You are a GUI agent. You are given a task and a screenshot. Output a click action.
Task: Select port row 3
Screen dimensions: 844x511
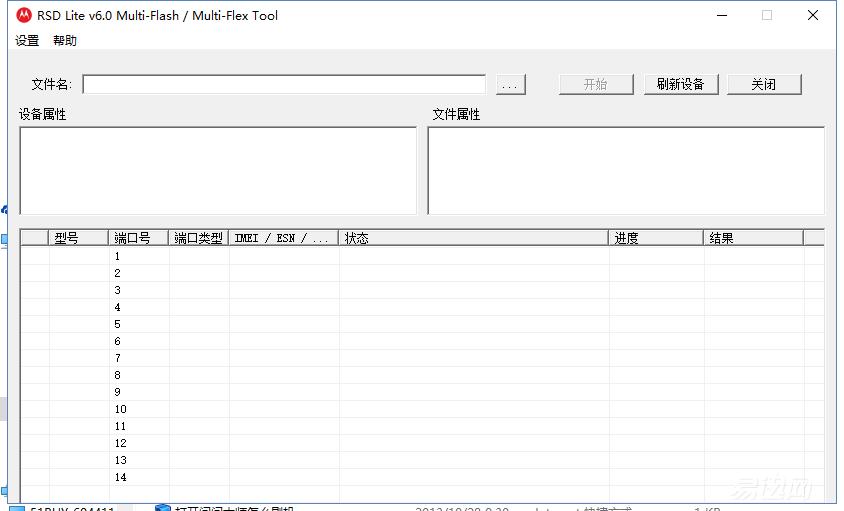[x=422, y=290]
